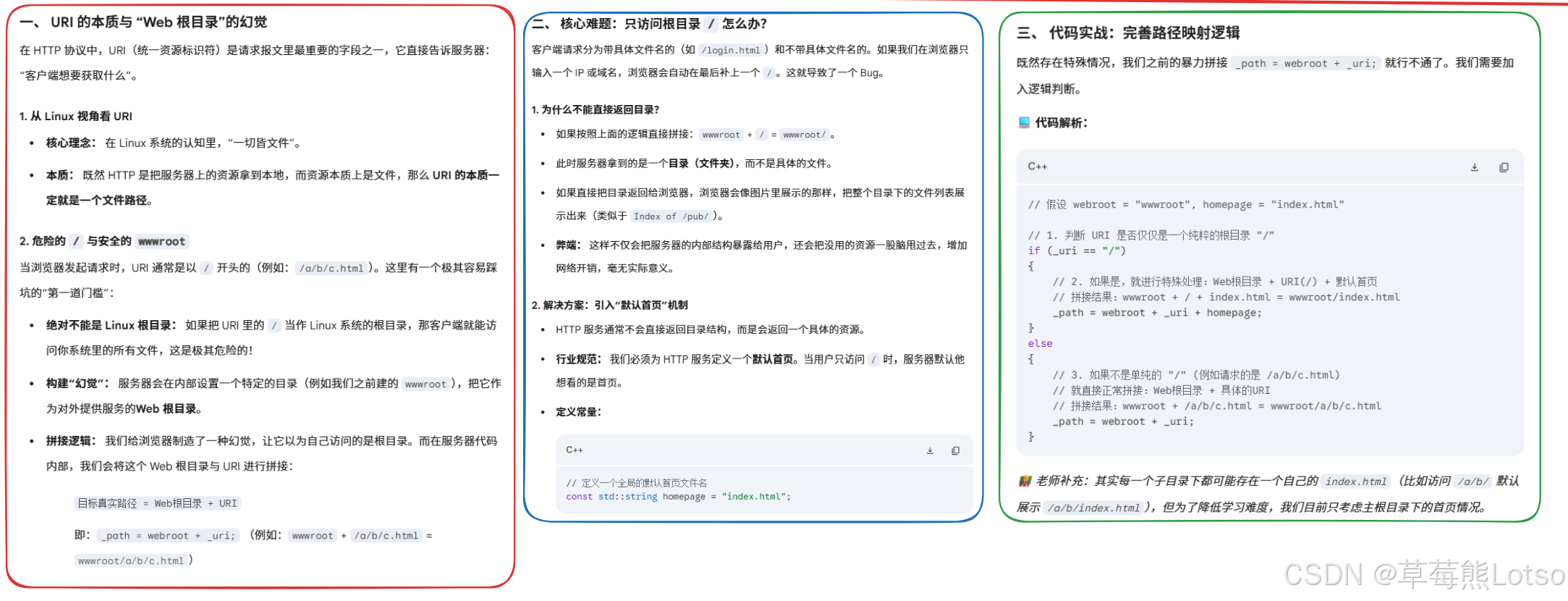Click the bold label 弊端:
The image size is (1568, 601).
(x=568, y=245)
